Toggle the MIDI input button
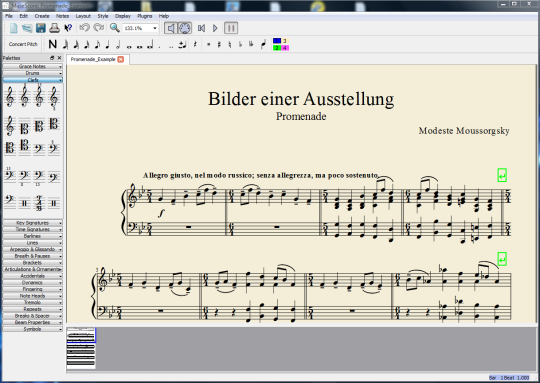 click(x=185, y=28)
